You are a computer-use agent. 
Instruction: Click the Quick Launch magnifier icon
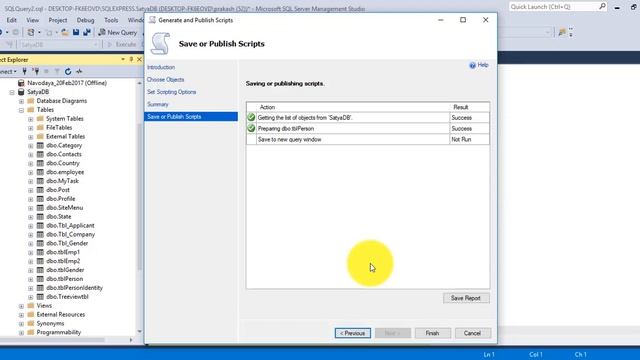pos(602,7)
